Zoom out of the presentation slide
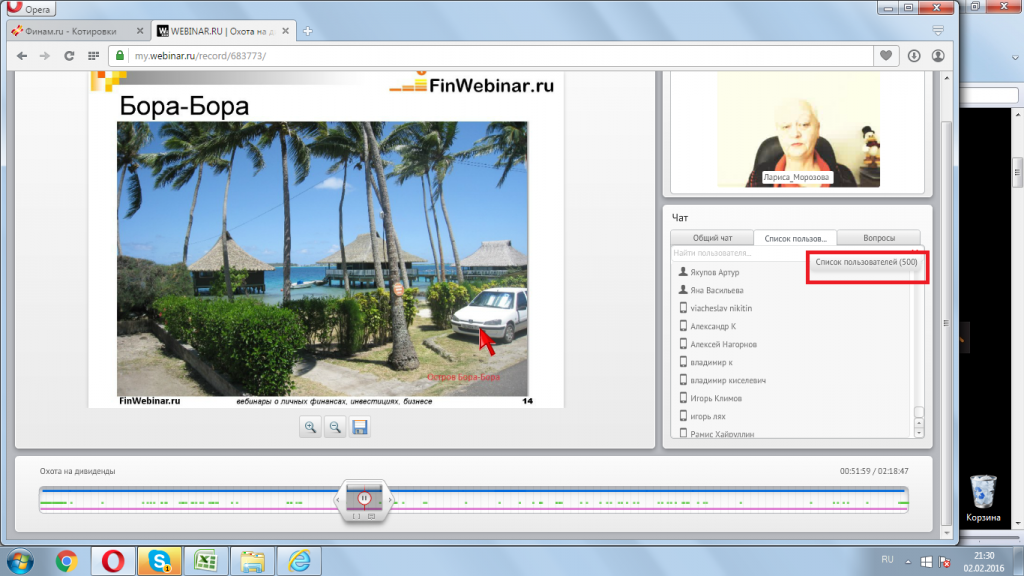1024x576 pixels. click(336, 427)
